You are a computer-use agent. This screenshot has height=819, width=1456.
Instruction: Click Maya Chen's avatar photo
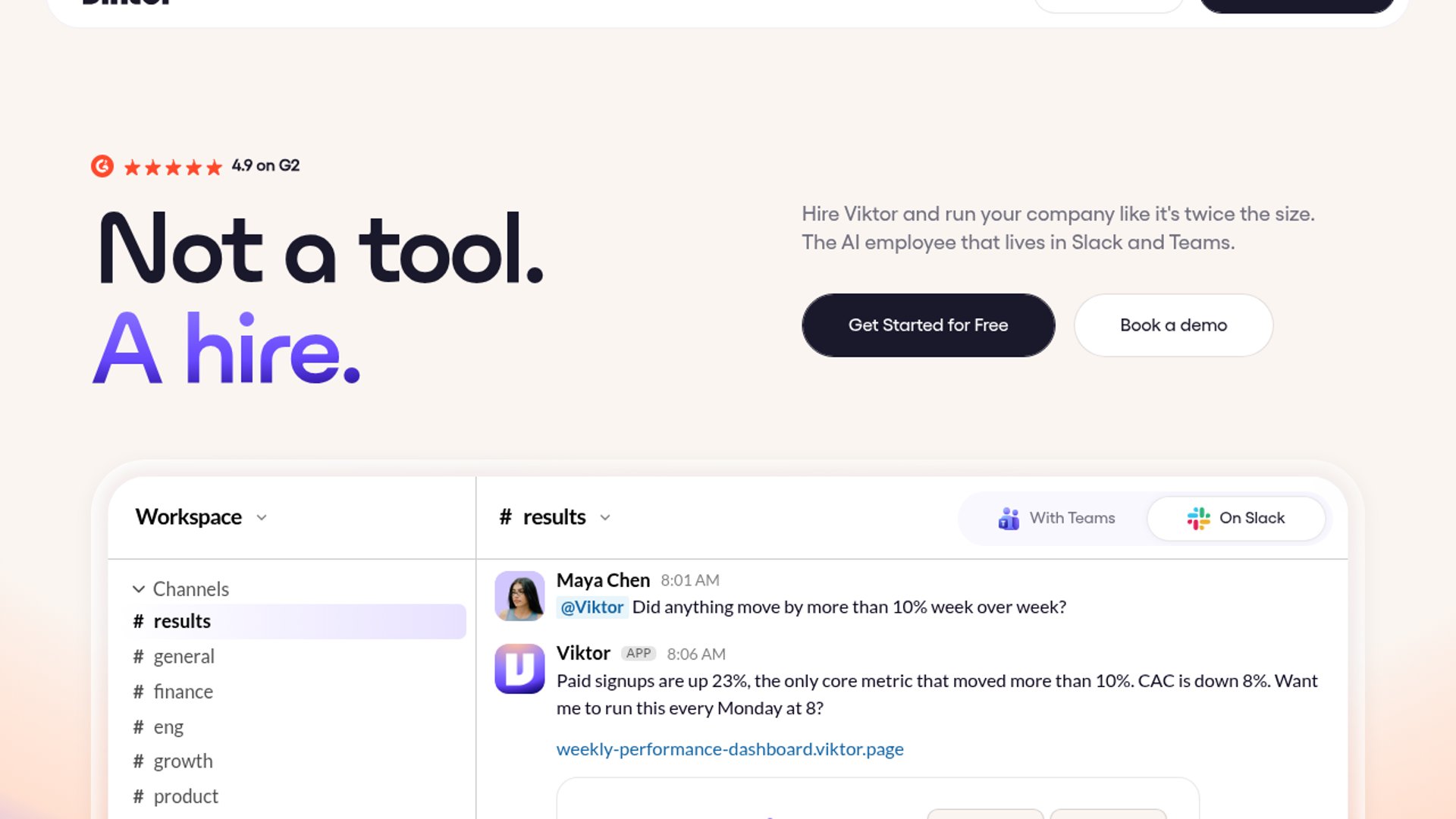point(519,595)
